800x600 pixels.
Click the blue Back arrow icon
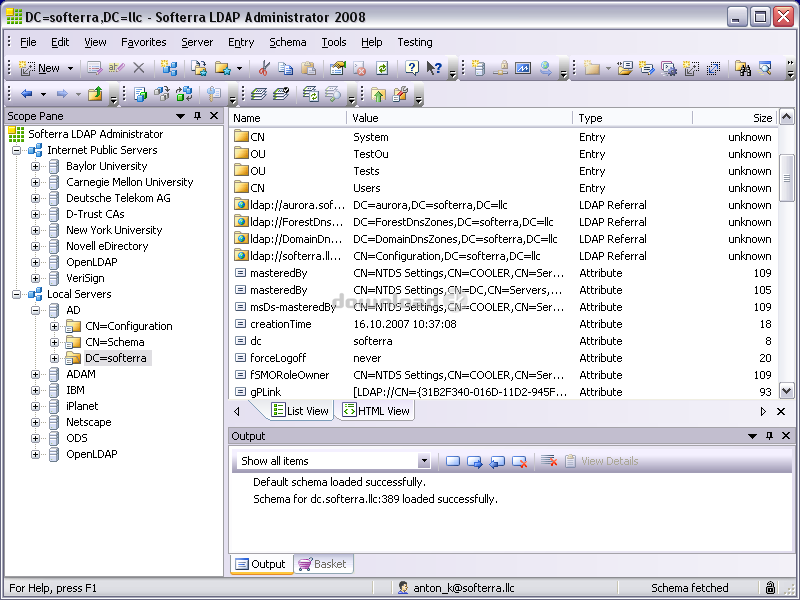27,94
